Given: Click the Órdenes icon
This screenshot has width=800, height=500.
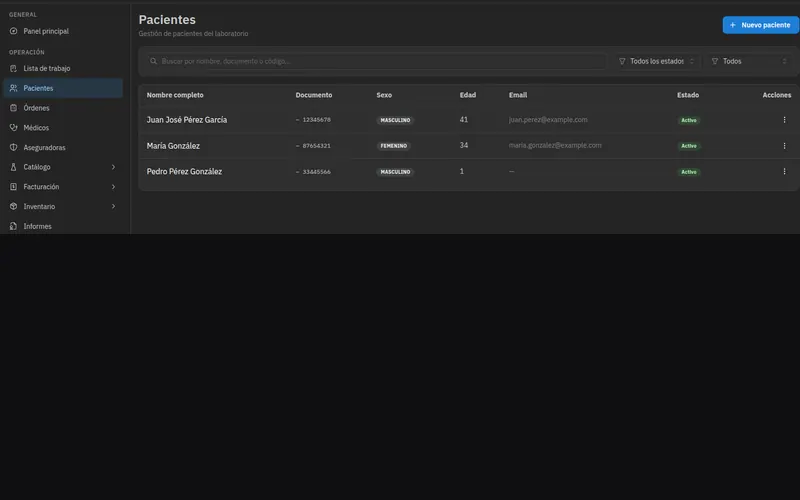Looking at the screenshot, I should pos(13,108).
